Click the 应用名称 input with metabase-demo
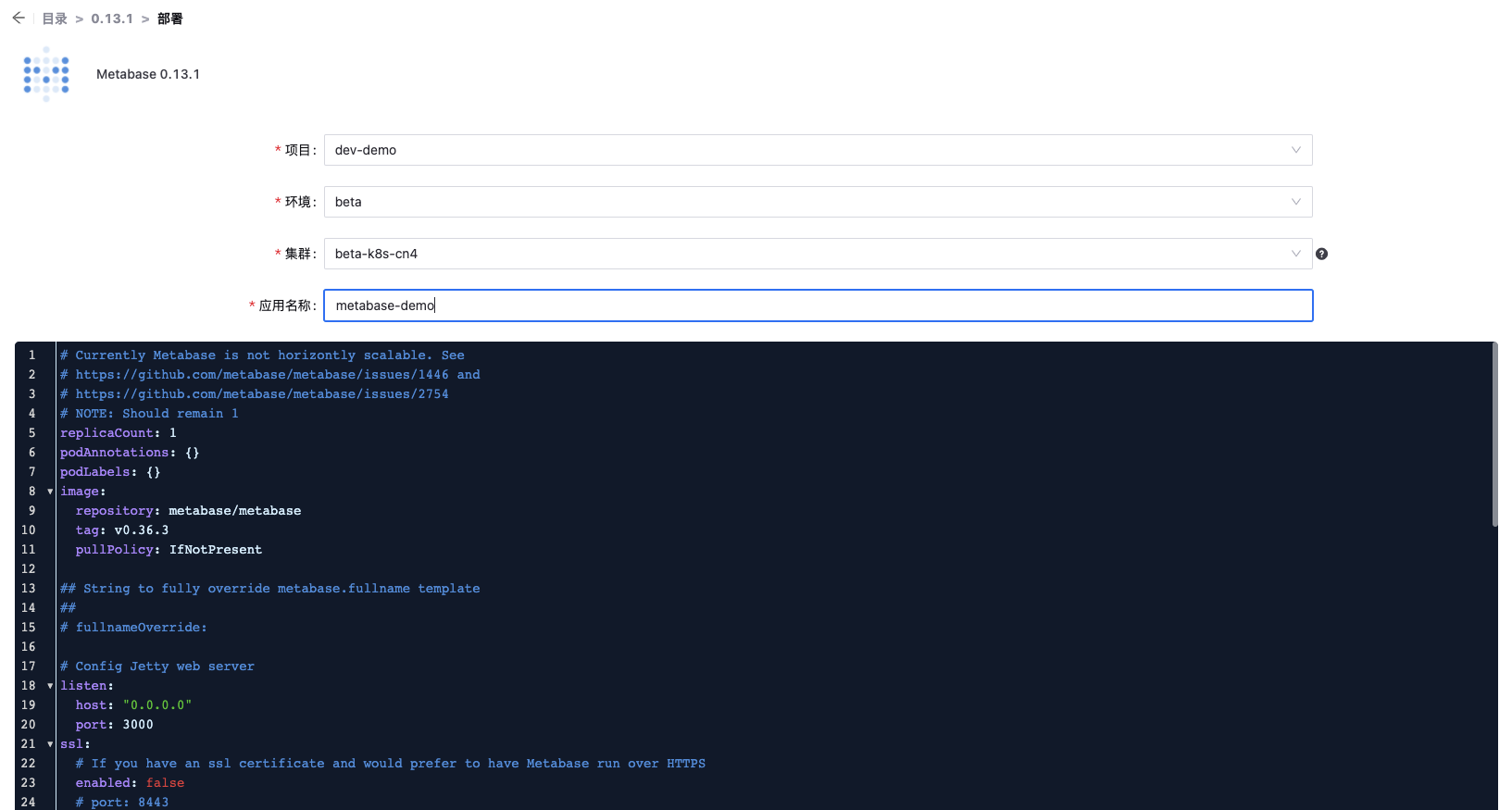 (x=818, y=305)
